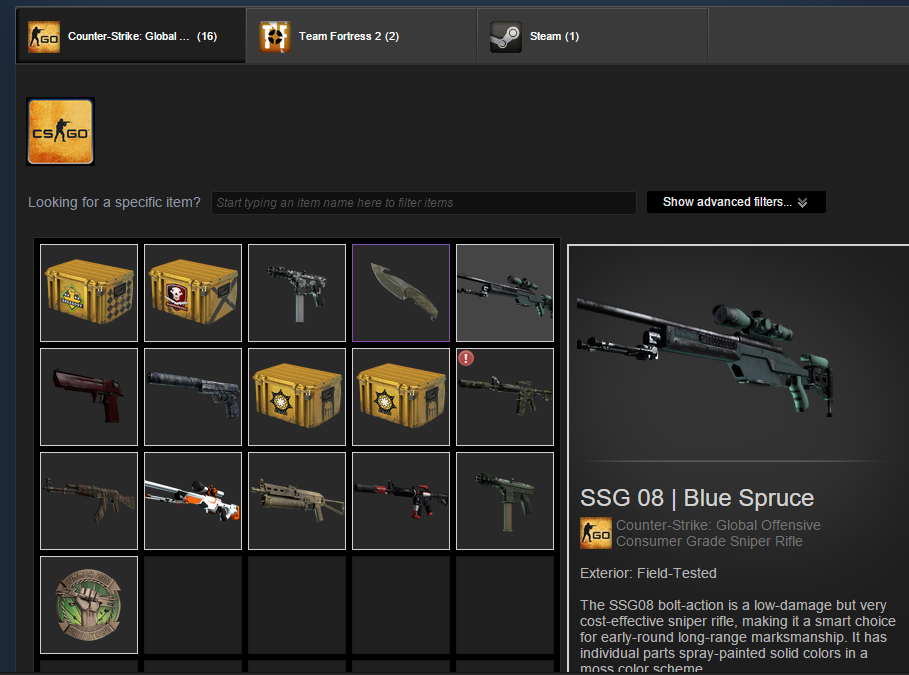Select the red and black M4A4 rifle
909x675 pixels.
(x=401, y=501)
